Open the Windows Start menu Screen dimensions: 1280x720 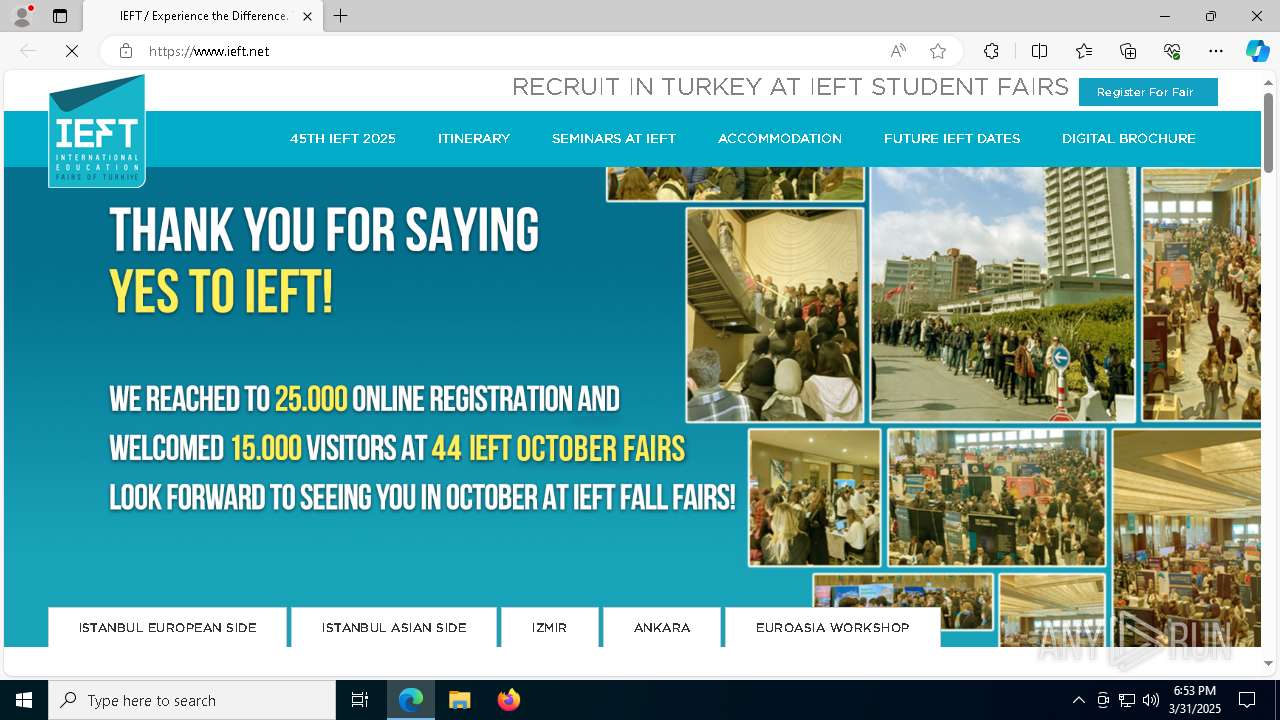(x=24, y=700)
